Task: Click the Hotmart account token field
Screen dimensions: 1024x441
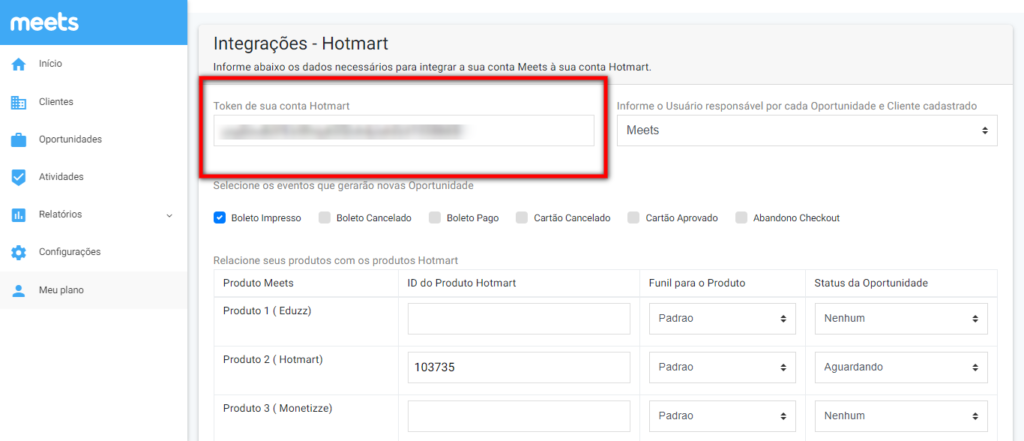Action: click(404, 131)
